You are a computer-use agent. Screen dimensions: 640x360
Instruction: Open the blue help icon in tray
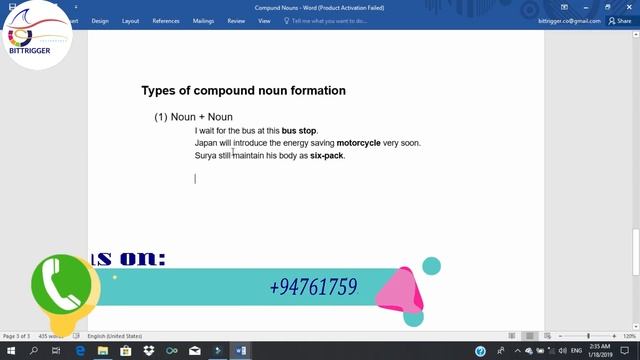pyautogui.click(x=480, y=351)
